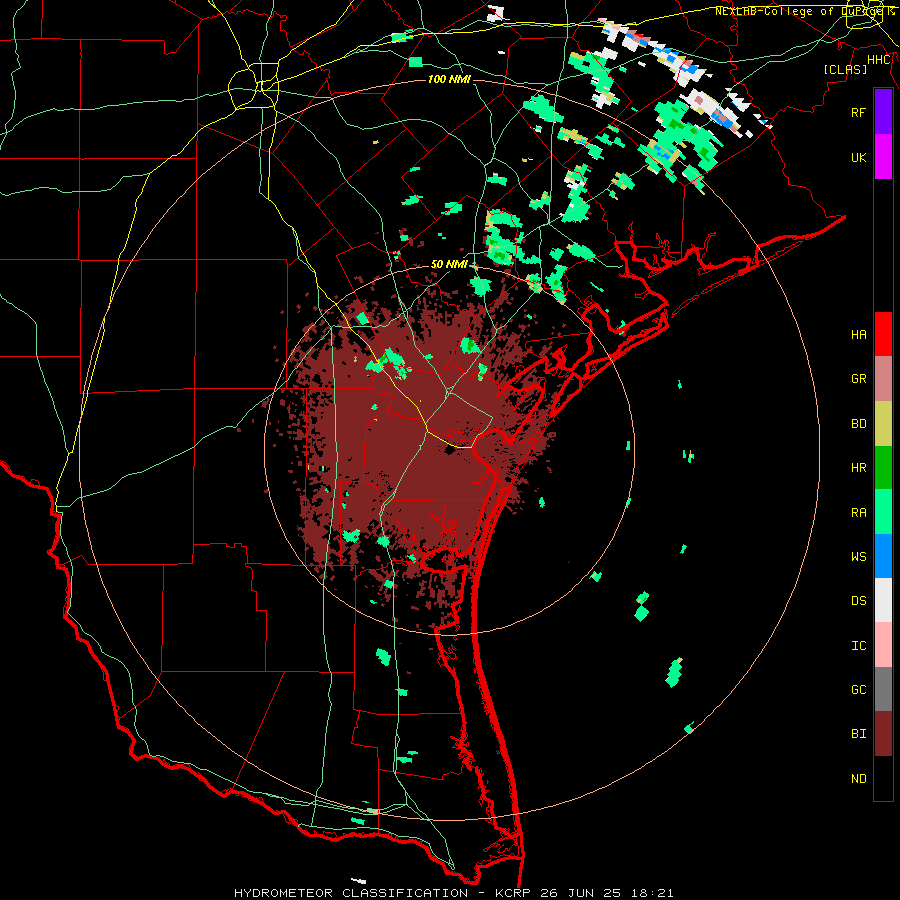Click the RA legend label
Image resolution: width=900 pixels, height=900 pixels.
[x=858, y=513]
